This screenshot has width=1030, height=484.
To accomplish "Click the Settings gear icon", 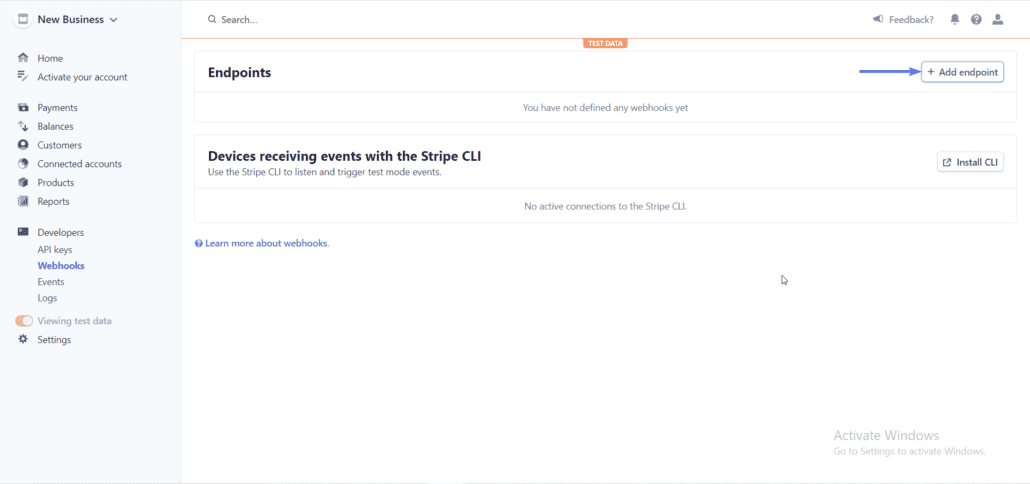I will click(x=23, y=340).
